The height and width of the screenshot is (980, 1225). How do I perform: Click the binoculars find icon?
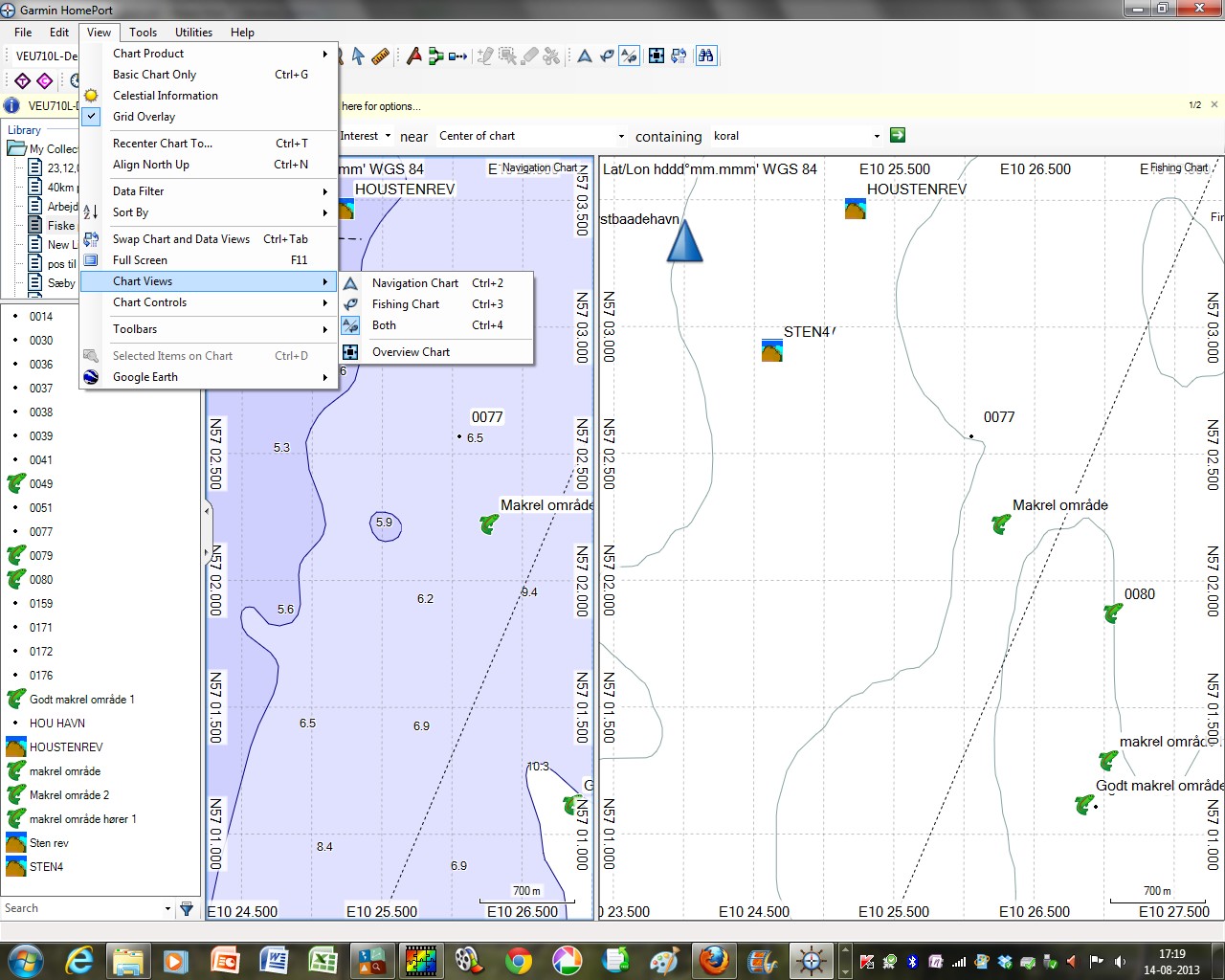tap(706, 56)
